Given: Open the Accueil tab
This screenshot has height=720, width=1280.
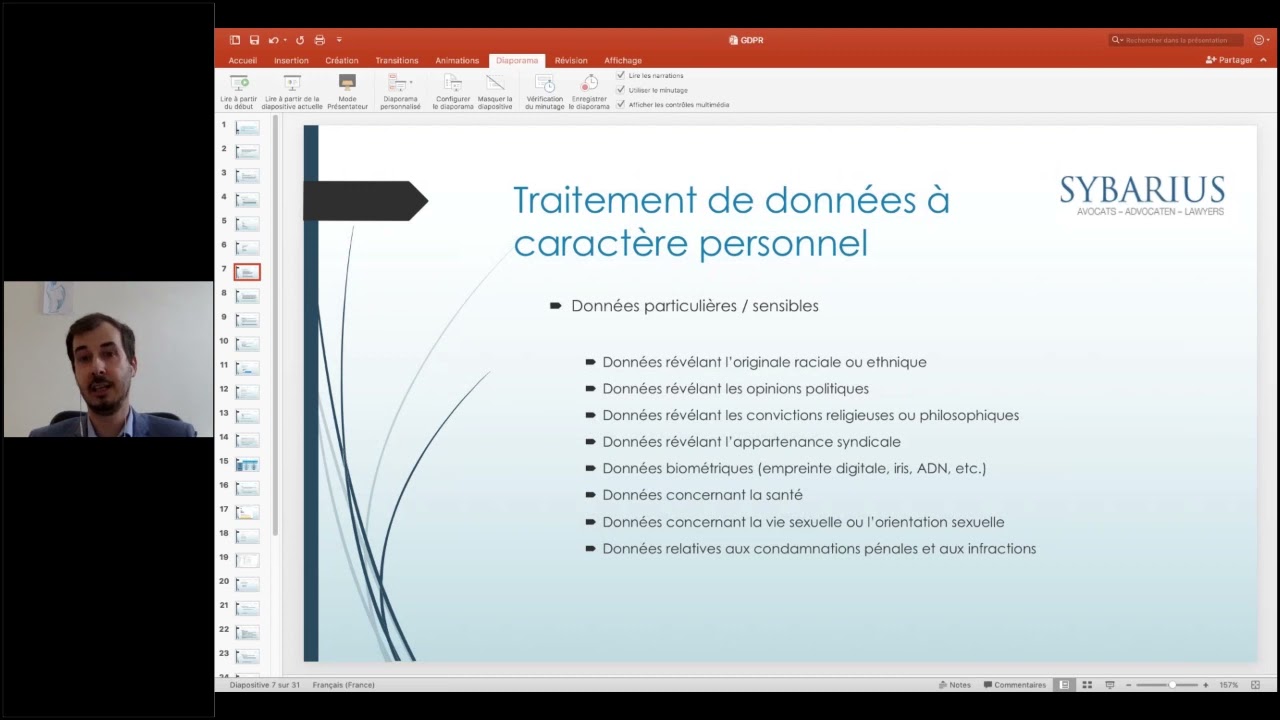Looking at the screenshot, I should (243, 60).
